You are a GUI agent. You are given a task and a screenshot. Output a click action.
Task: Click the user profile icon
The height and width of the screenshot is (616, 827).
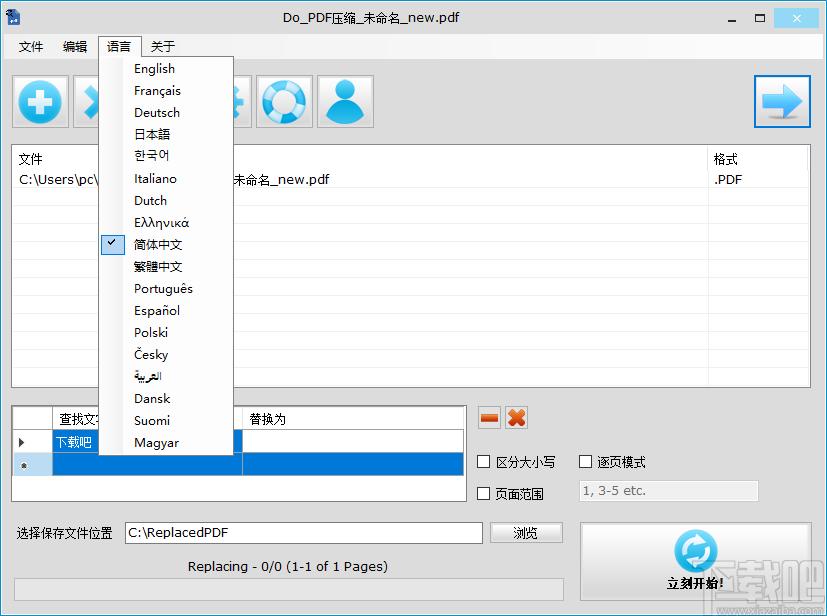click(x=345, y=102)
